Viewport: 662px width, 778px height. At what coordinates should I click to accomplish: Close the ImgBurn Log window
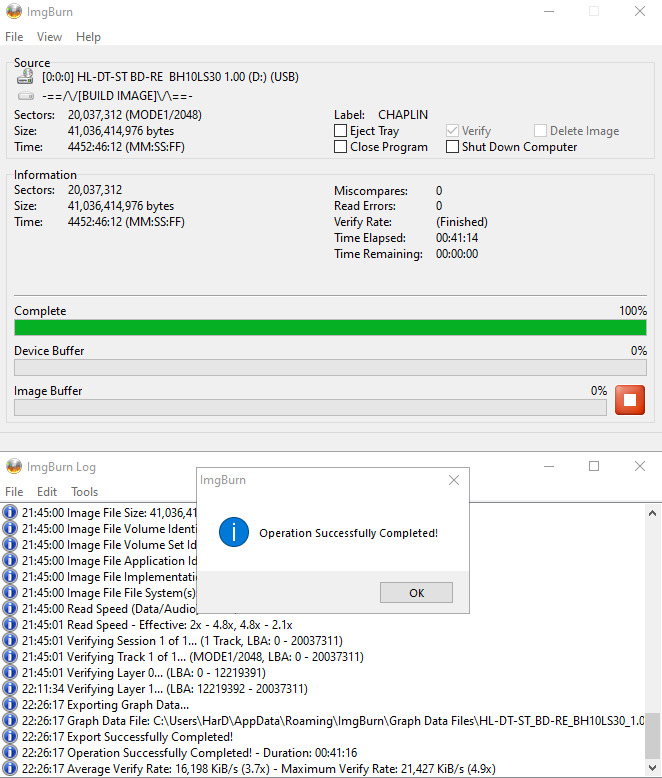[x=640, y=466]
